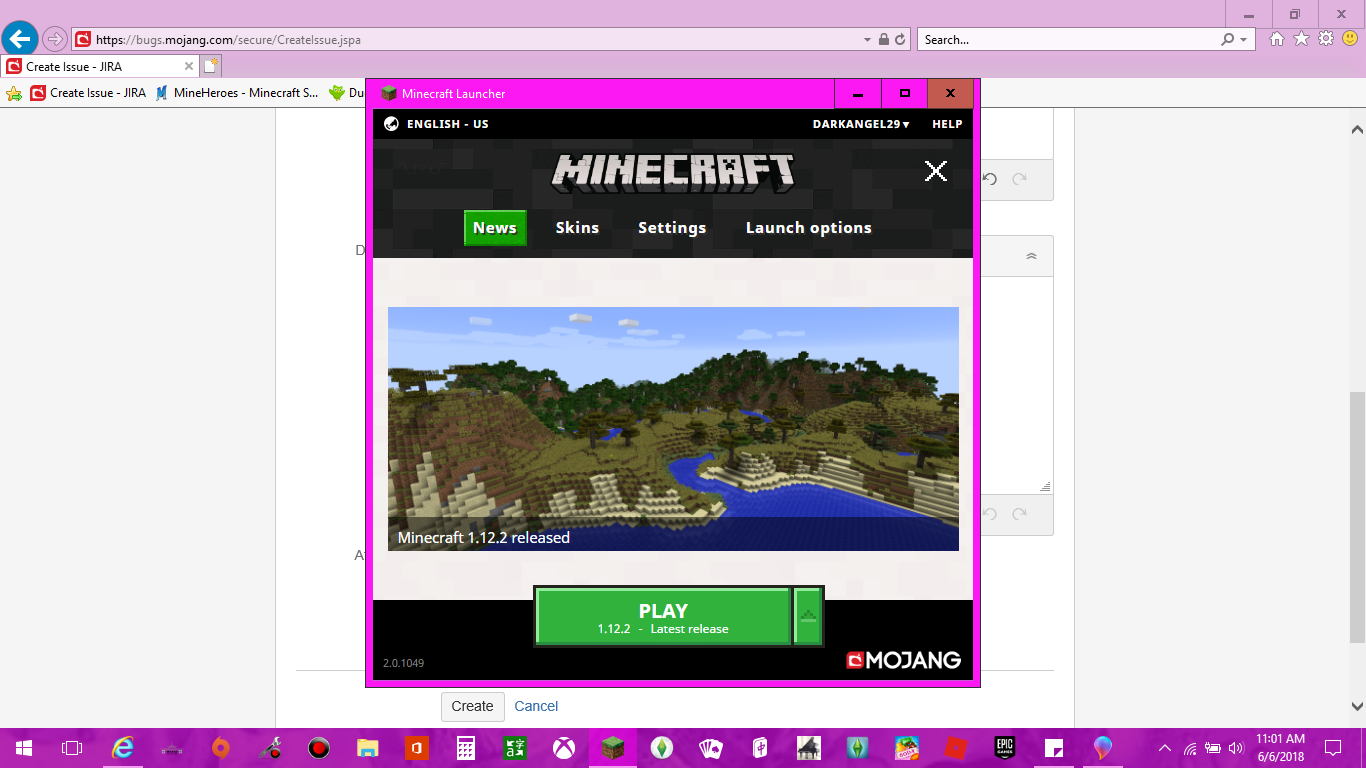The height and width of the screenshot is (768, 1366).
Task: Open File Explorer from the taskbar
Action: tap(367, 747)
